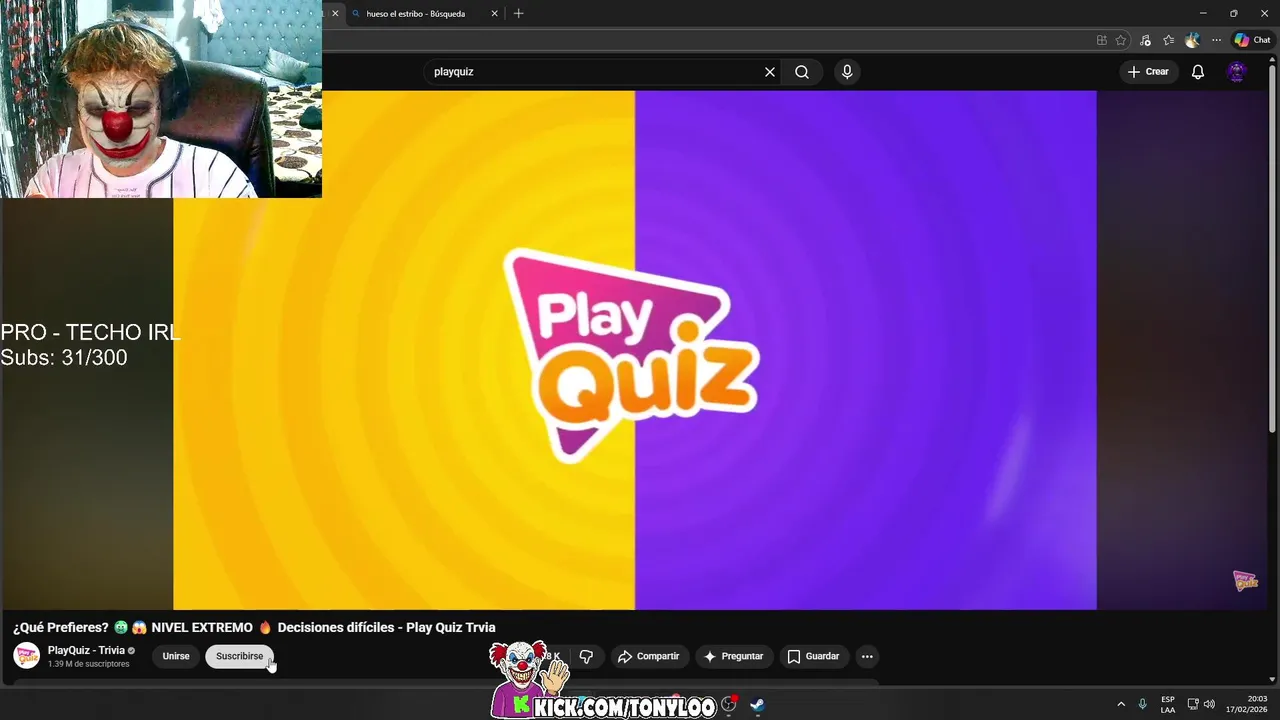Click the Compartir share button
Screen dimensions: 1280x720
click(648, 656)
